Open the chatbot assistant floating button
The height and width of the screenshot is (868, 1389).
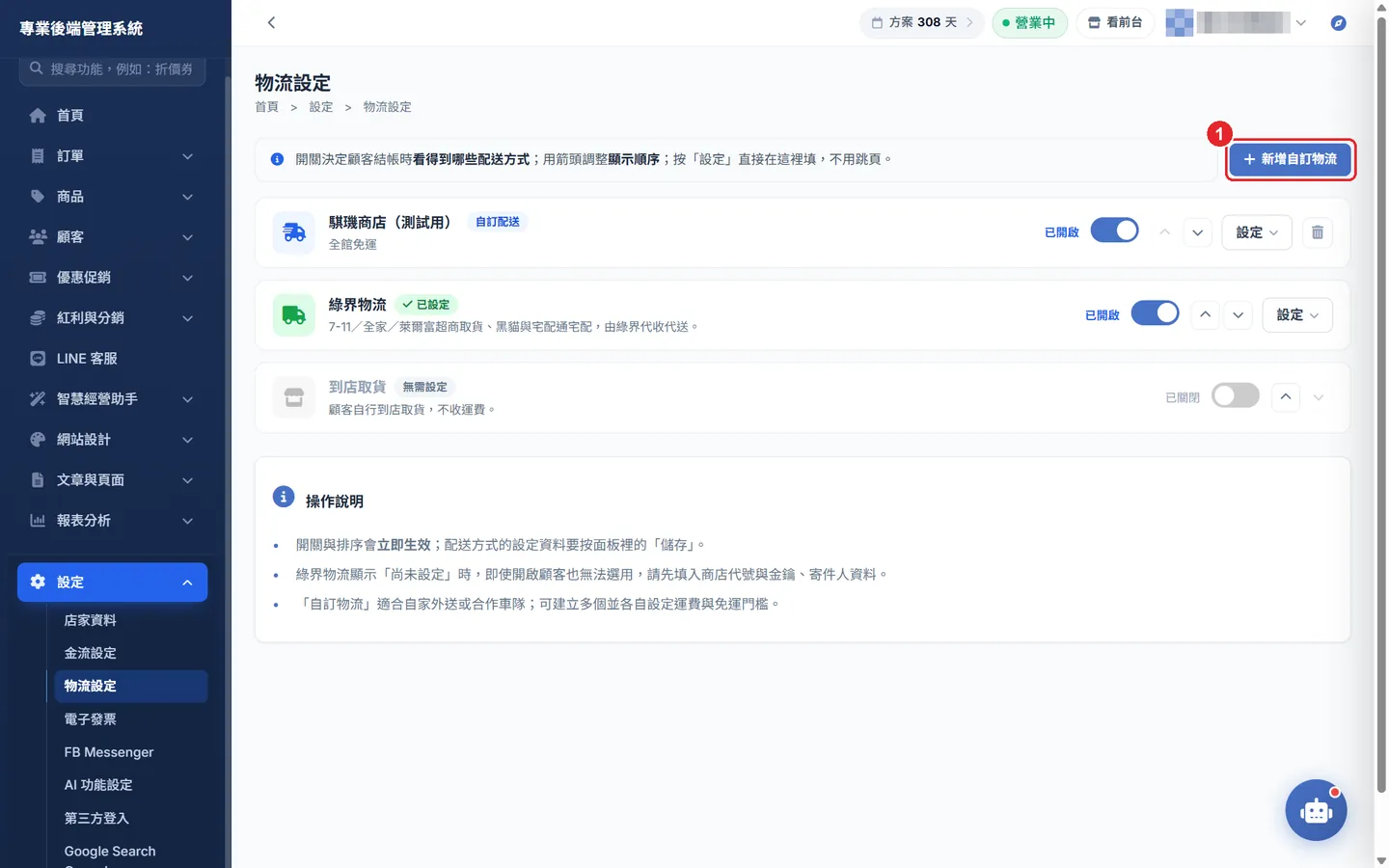pos(1316,810)
